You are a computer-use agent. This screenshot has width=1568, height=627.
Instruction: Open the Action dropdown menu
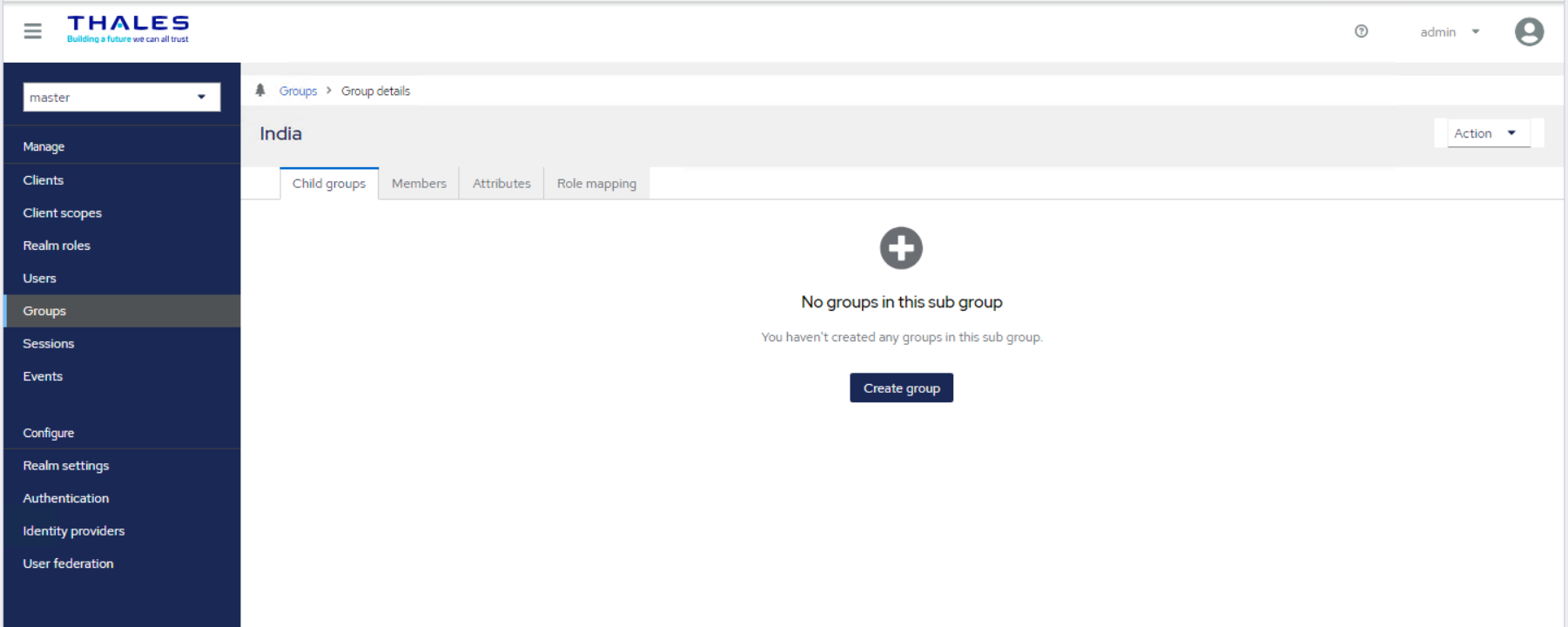click(1488, 133)
